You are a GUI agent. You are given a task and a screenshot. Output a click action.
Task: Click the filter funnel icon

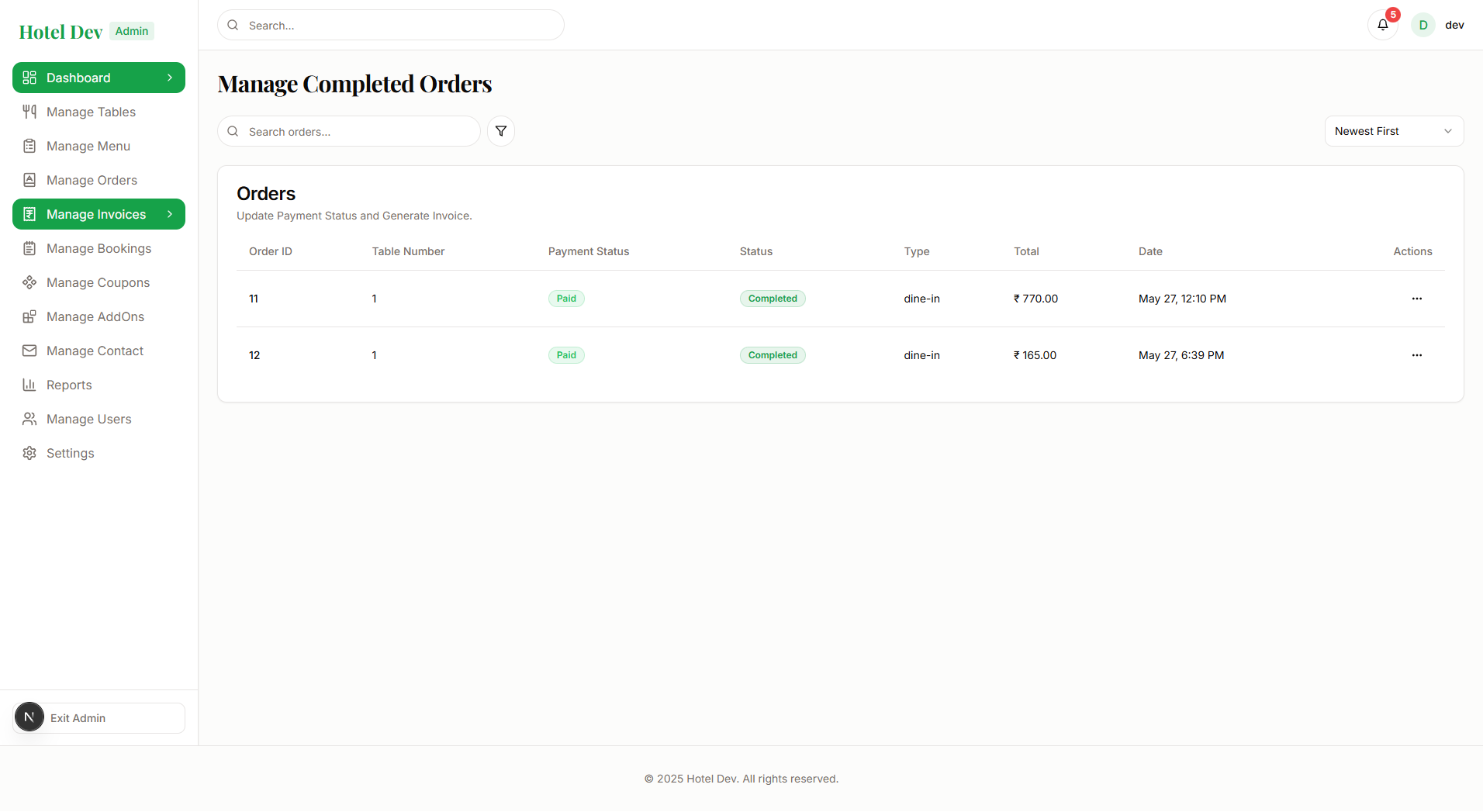pos(501,131)
